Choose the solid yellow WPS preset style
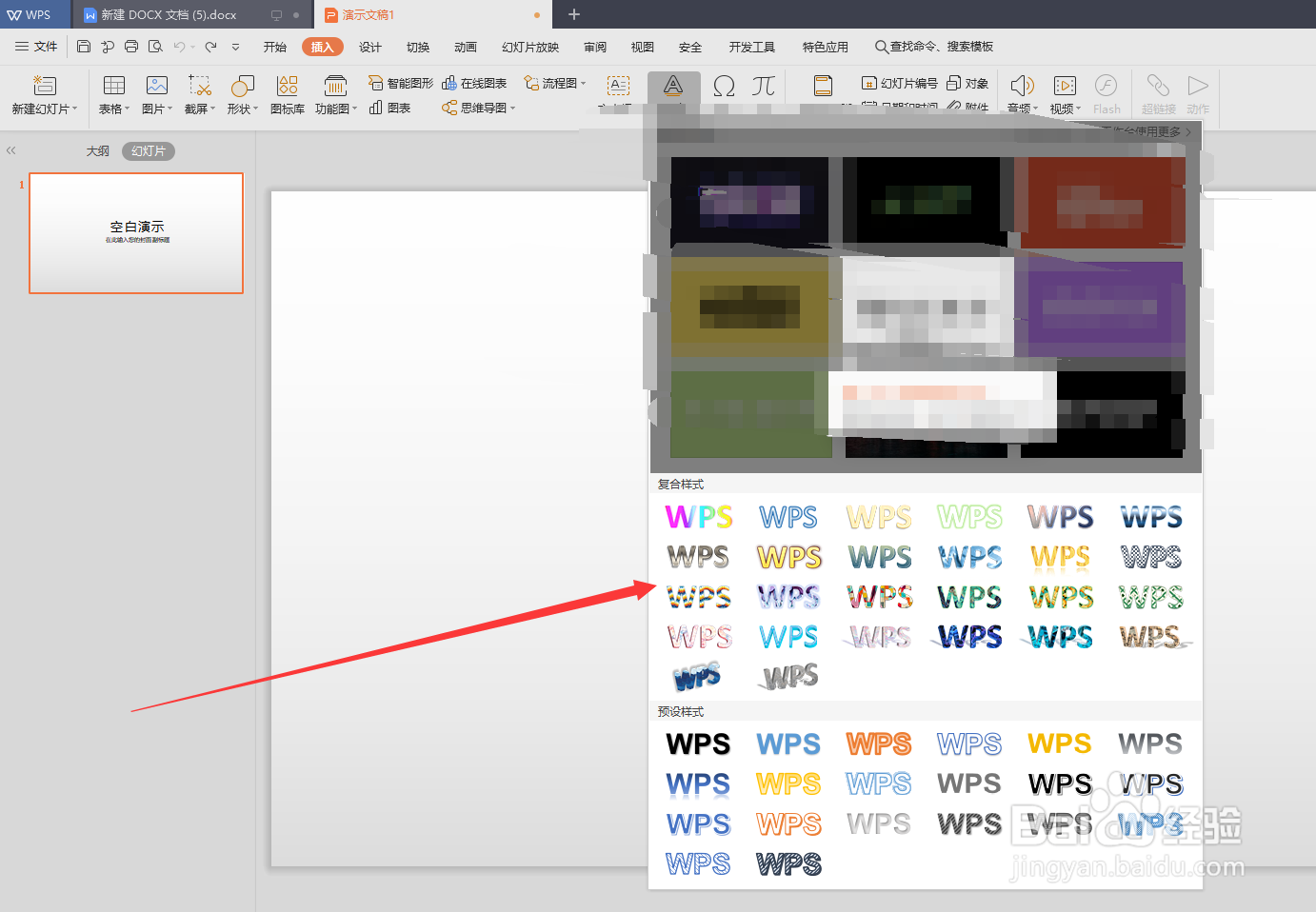 pos(1060,743)
